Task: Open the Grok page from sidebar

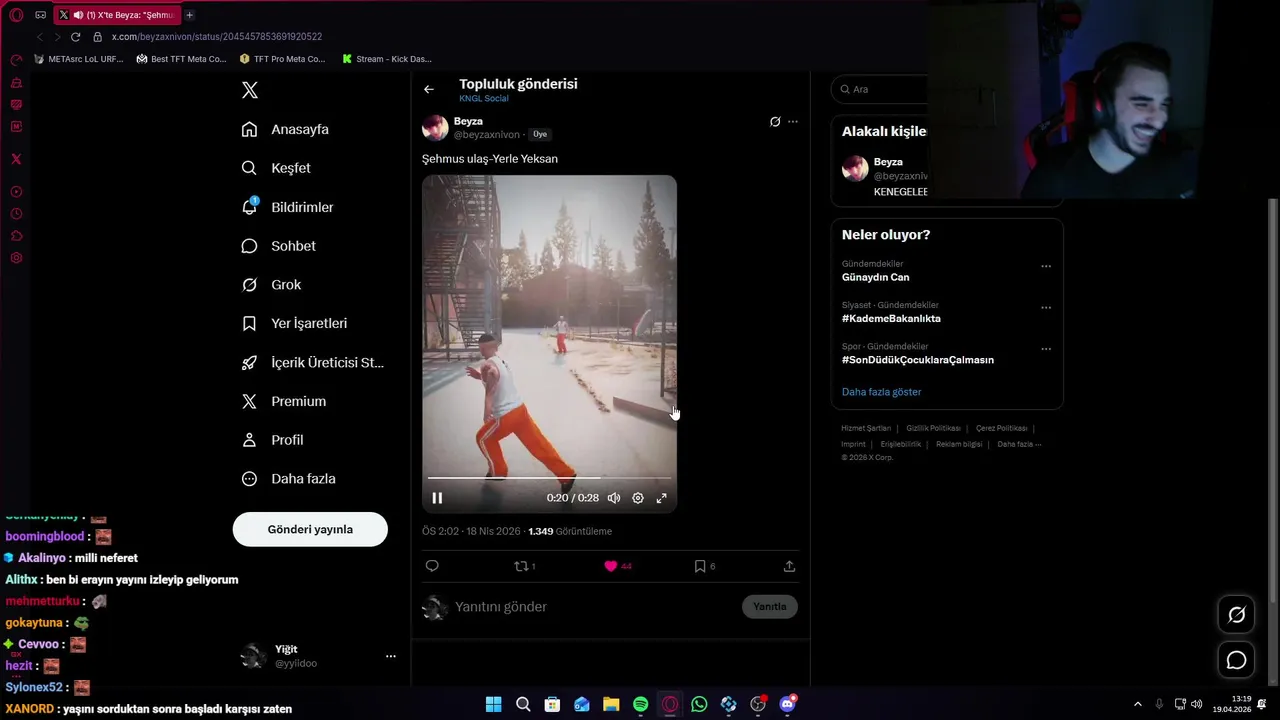Action: 271,285
